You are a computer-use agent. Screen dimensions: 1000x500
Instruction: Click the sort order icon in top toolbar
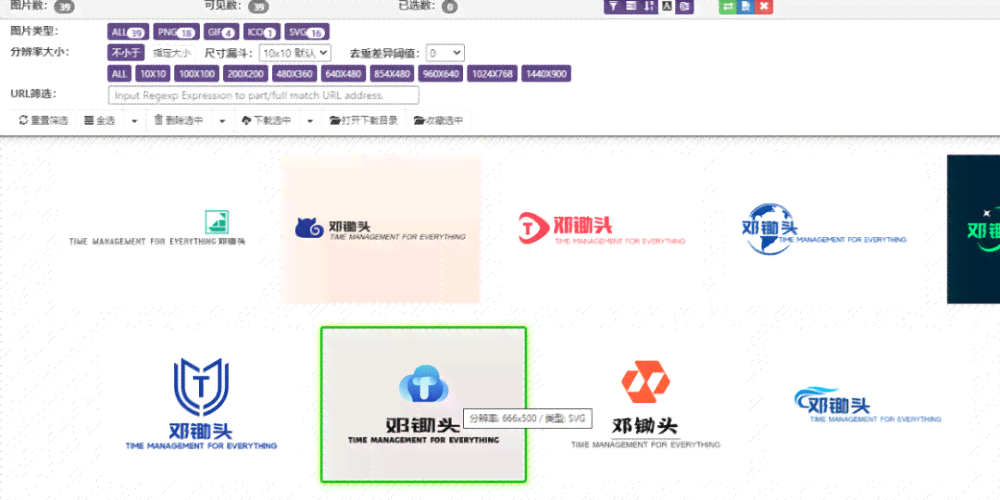[649, 6]
